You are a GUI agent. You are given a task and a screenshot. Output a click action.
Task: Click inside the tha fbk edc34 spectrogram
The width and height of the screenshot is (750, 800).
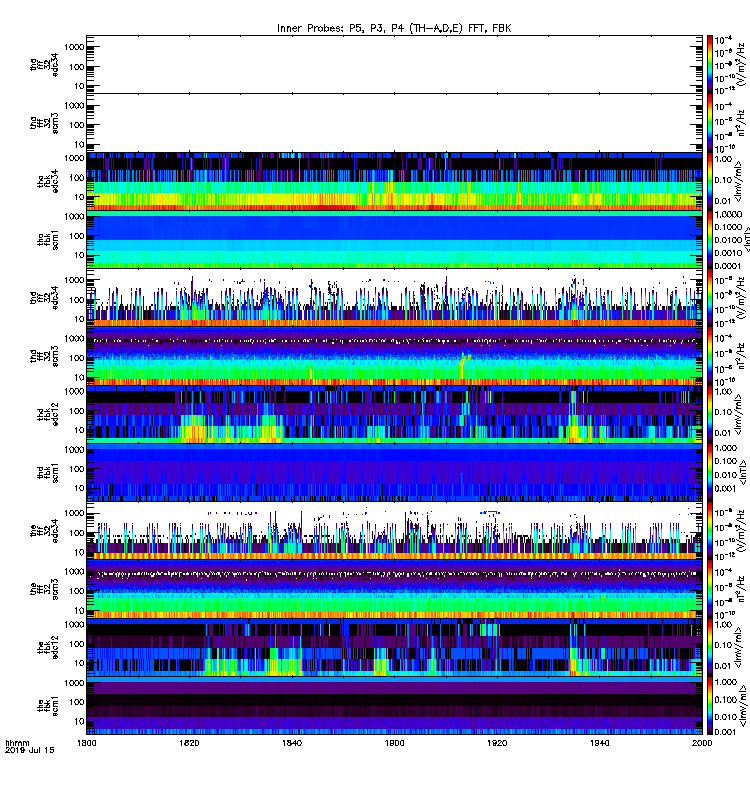394,181
